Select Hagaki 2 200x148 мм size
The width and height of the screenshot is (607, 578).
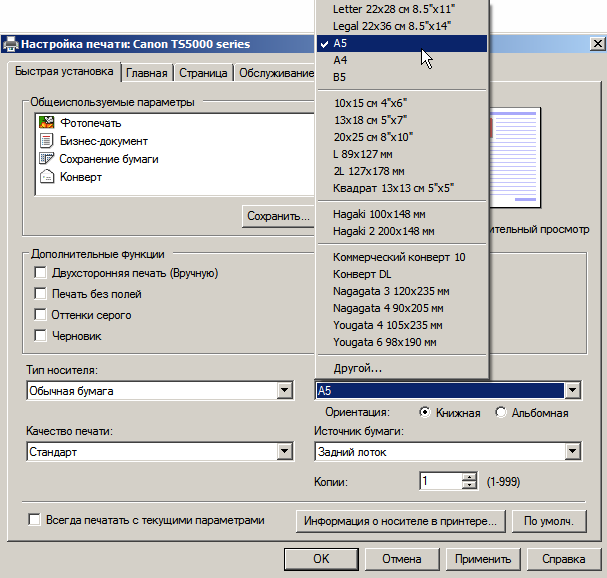point(402,231)
